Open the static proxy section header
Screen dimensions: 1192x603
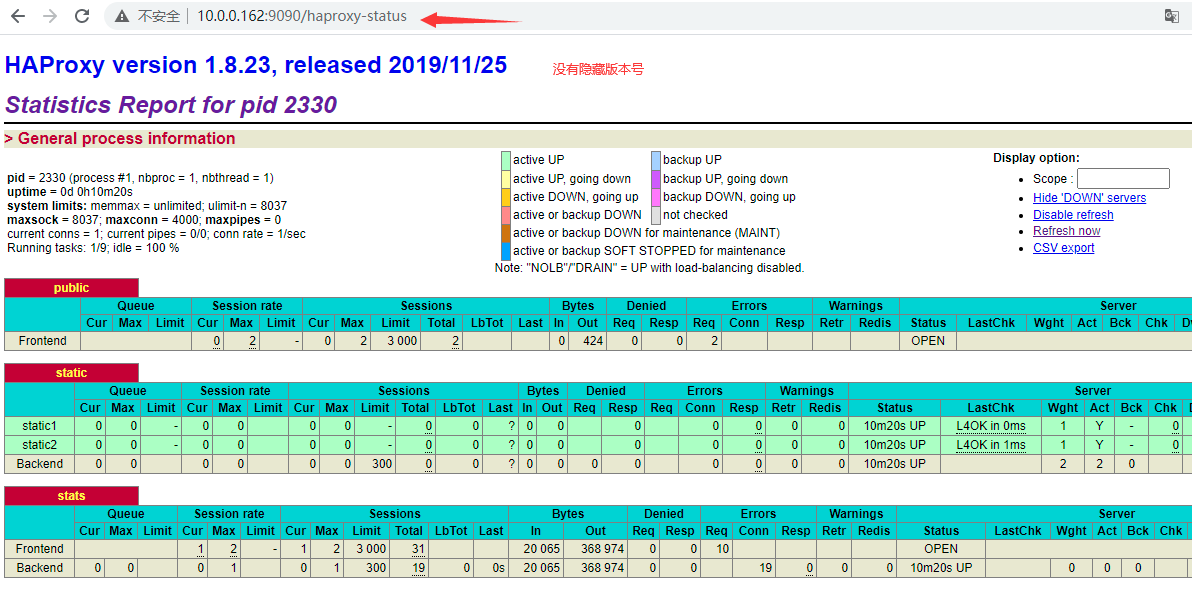click(x=71, y=373)
